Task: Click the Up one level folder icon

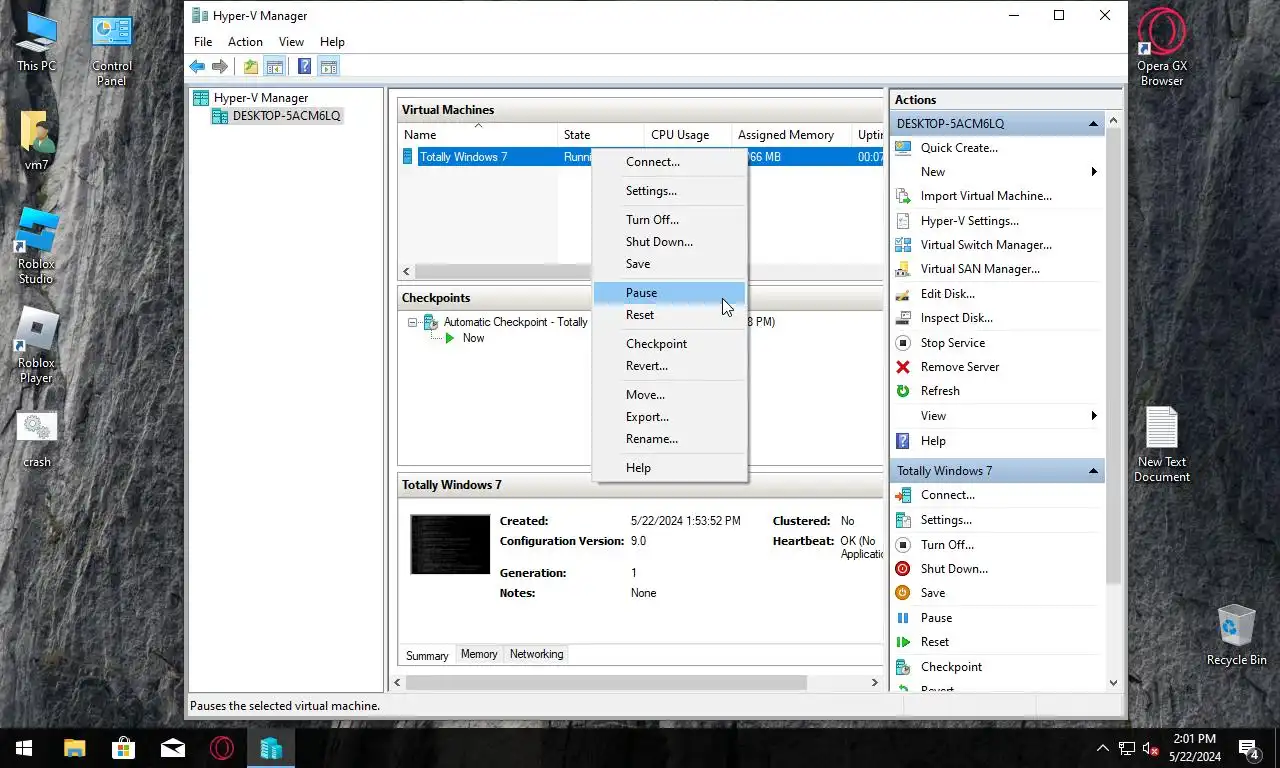Action: pyautogui.click(x=250, y=67)
